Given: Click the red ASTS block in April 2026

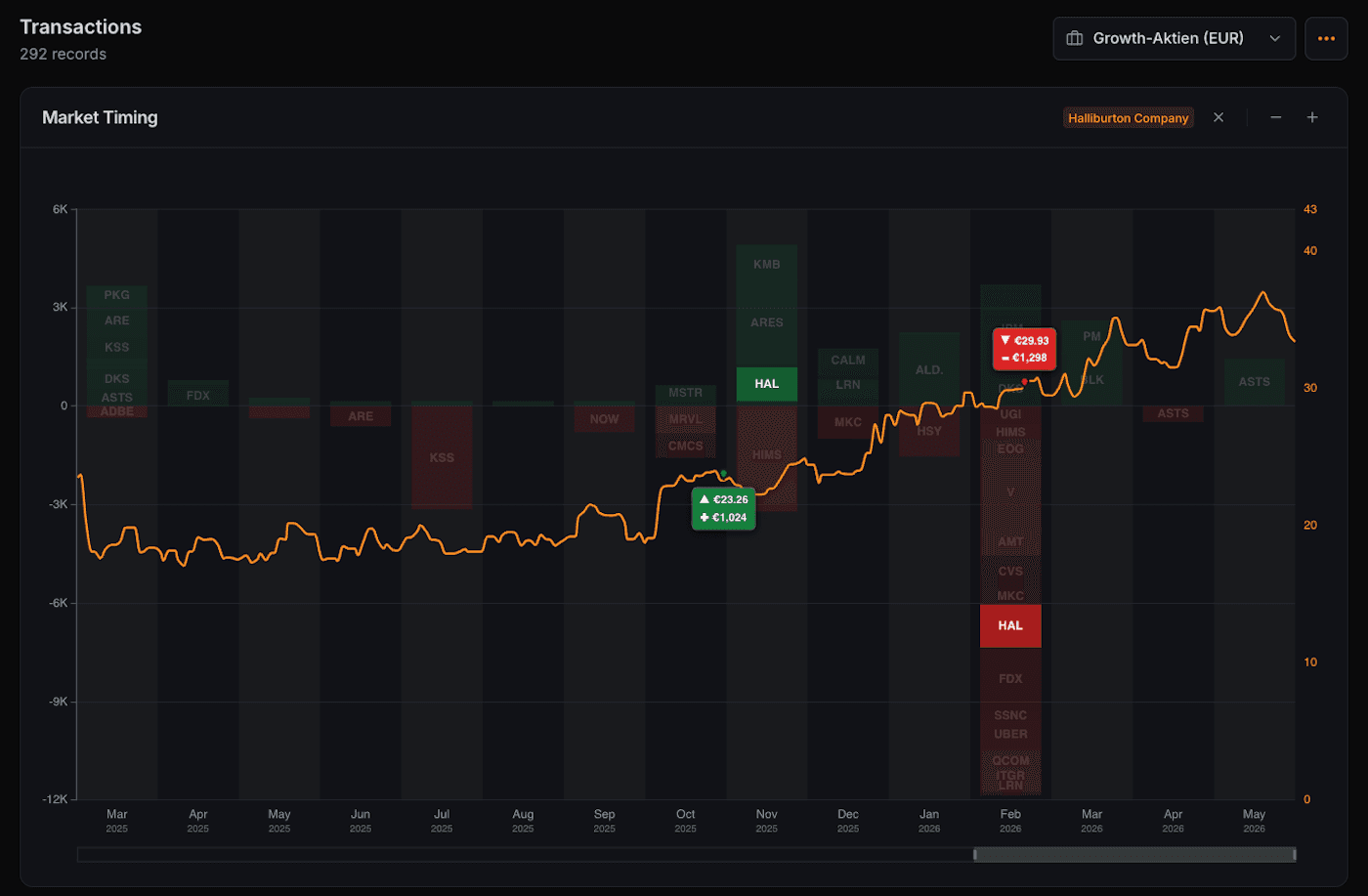Looking at the screenshot, I should click(x=1174, y=413).
